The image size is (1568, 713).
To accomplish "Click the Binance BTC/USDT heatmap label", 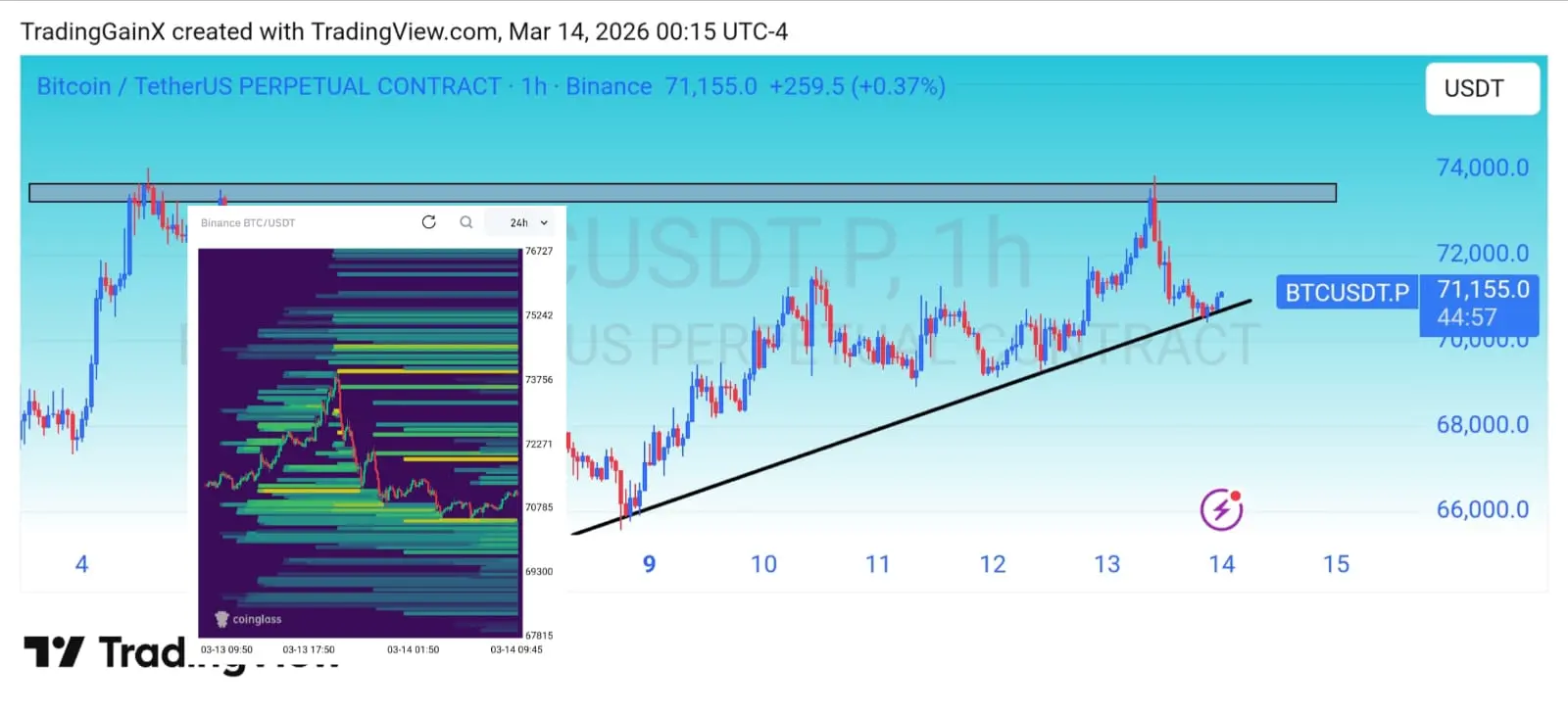I will click(248, 223).
